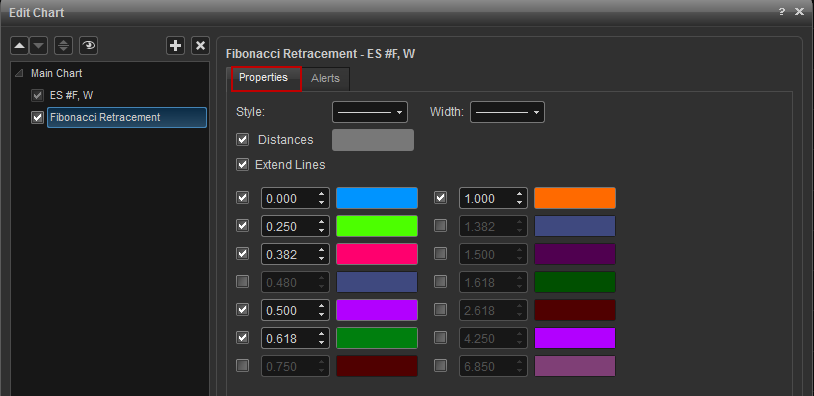This screenshot has width=814, height=396.
Task: Toggle the ES #F, W checkbox
Action: coord(37,95)
